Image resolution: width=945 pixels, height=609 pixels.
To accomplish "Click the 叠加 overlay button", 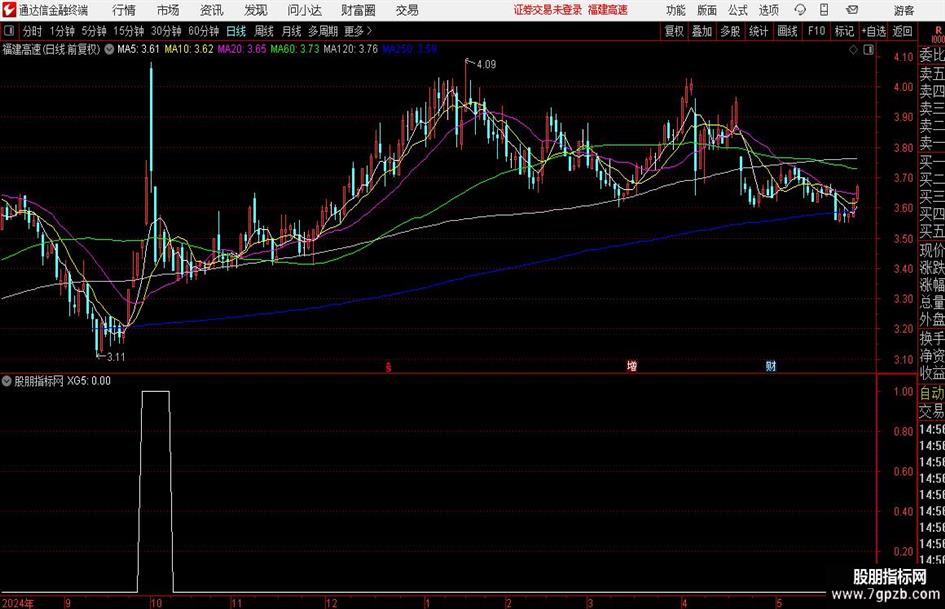I will coord(702,31).
